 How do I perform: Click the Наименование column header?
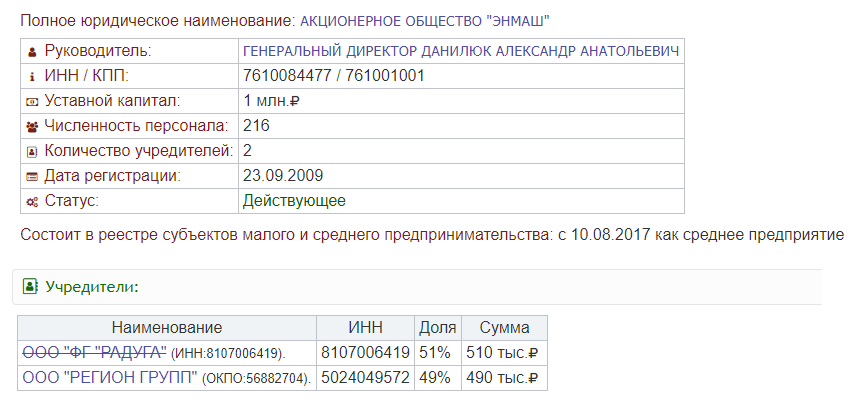click(x=167, y=328)
